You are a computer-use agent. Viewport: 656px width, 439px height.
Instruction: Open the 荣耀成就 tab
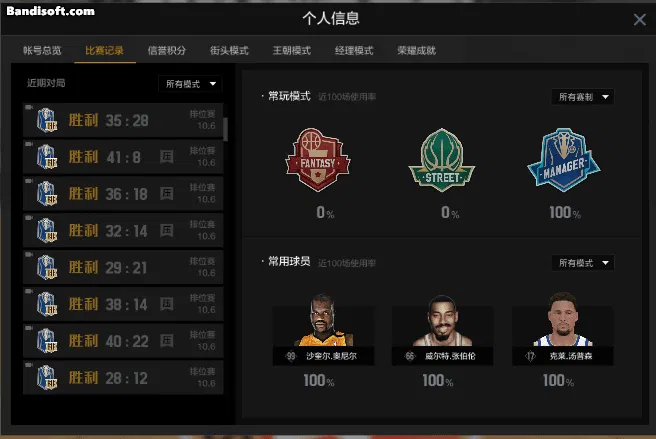tap(416, 51)
